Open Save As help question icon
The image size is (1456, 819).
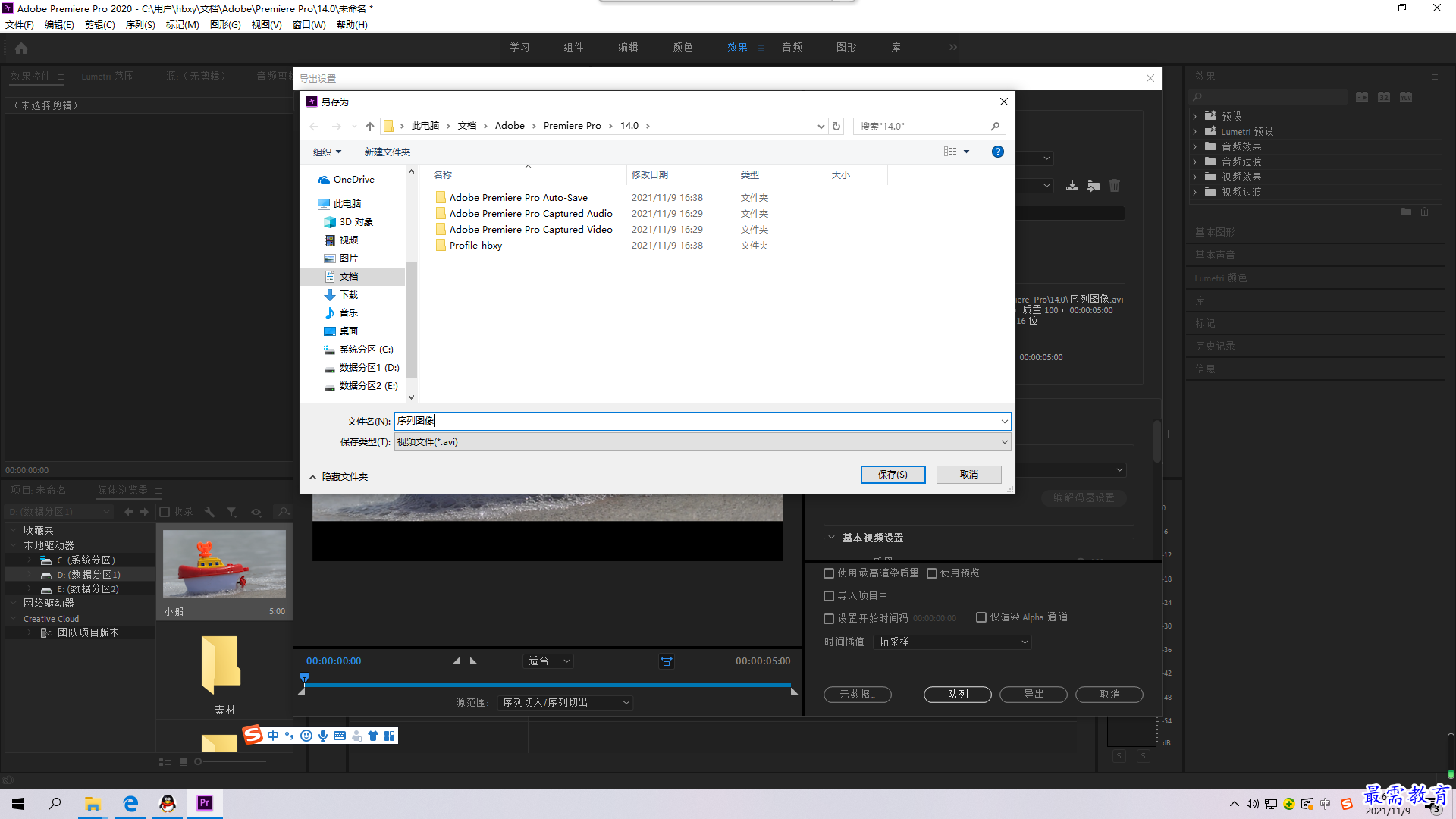[x=998, y=152]
